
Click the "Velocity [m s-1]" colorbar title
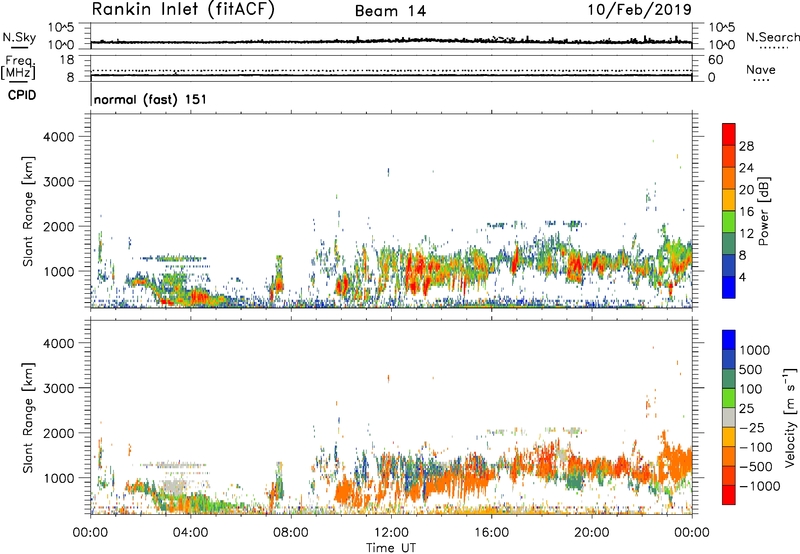tap(790, 417)
